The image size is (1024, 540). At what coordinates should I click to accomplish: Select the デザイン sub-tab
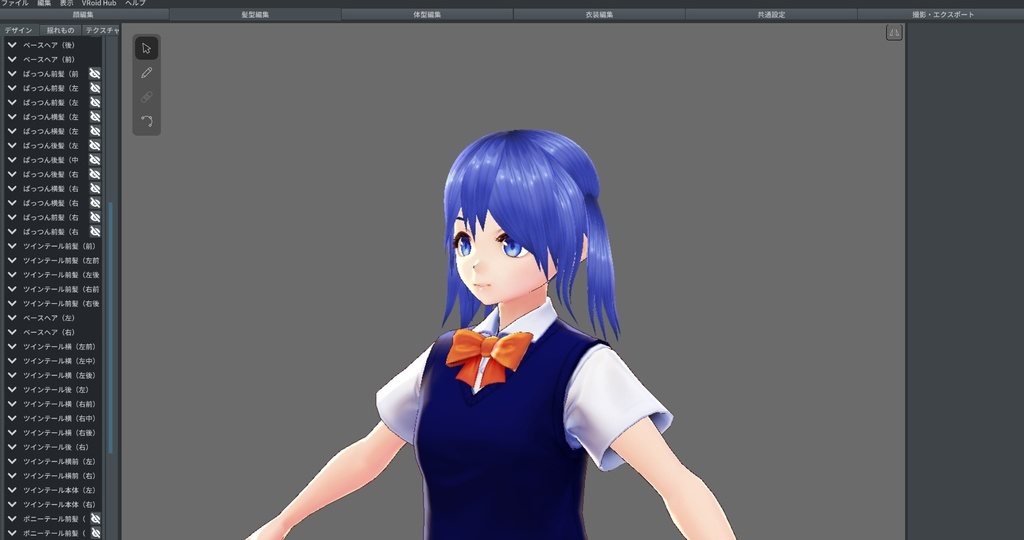point(19,30)
